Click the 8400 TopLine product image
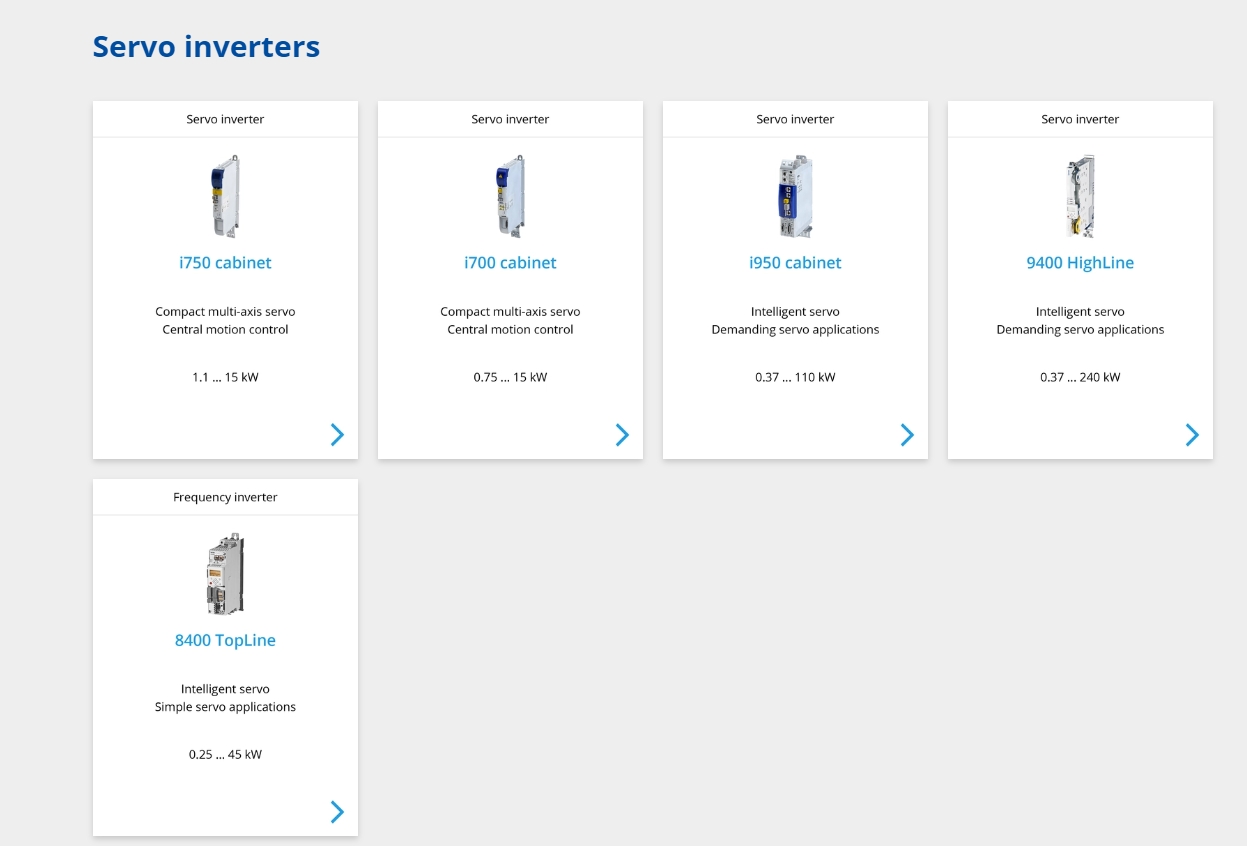Image resolution: width=1247 pixels, height=846 pixels. pyautogui.click(x=225, y=574)
